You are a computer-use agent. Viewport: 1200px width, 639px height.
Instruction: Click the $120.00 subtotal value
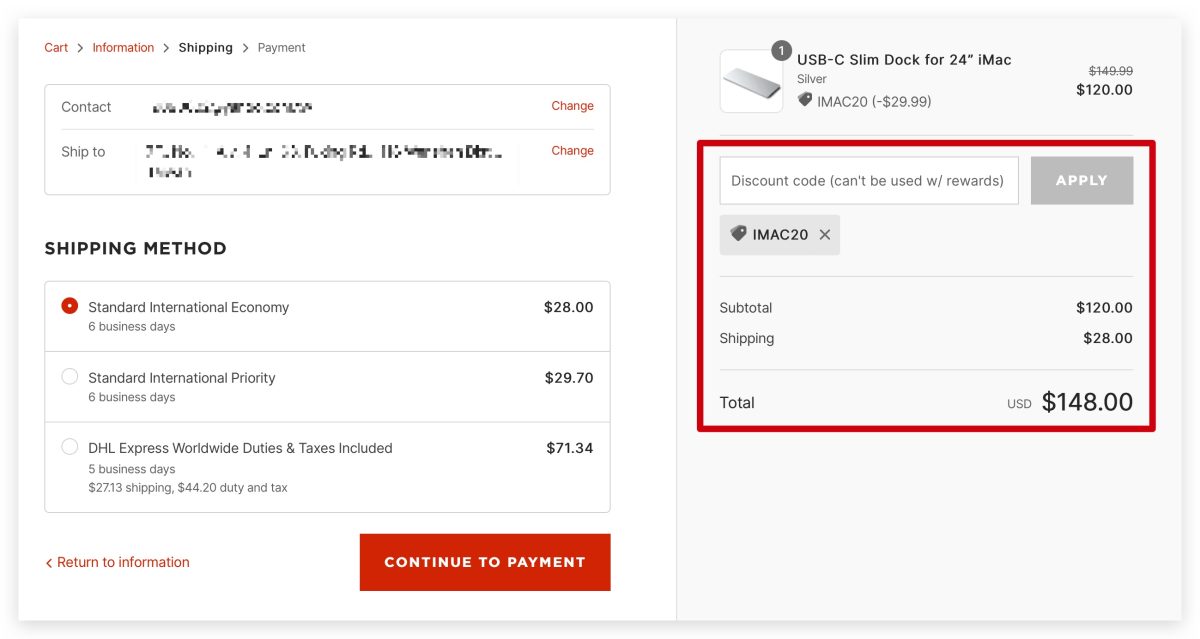[x=1104, y=308]
